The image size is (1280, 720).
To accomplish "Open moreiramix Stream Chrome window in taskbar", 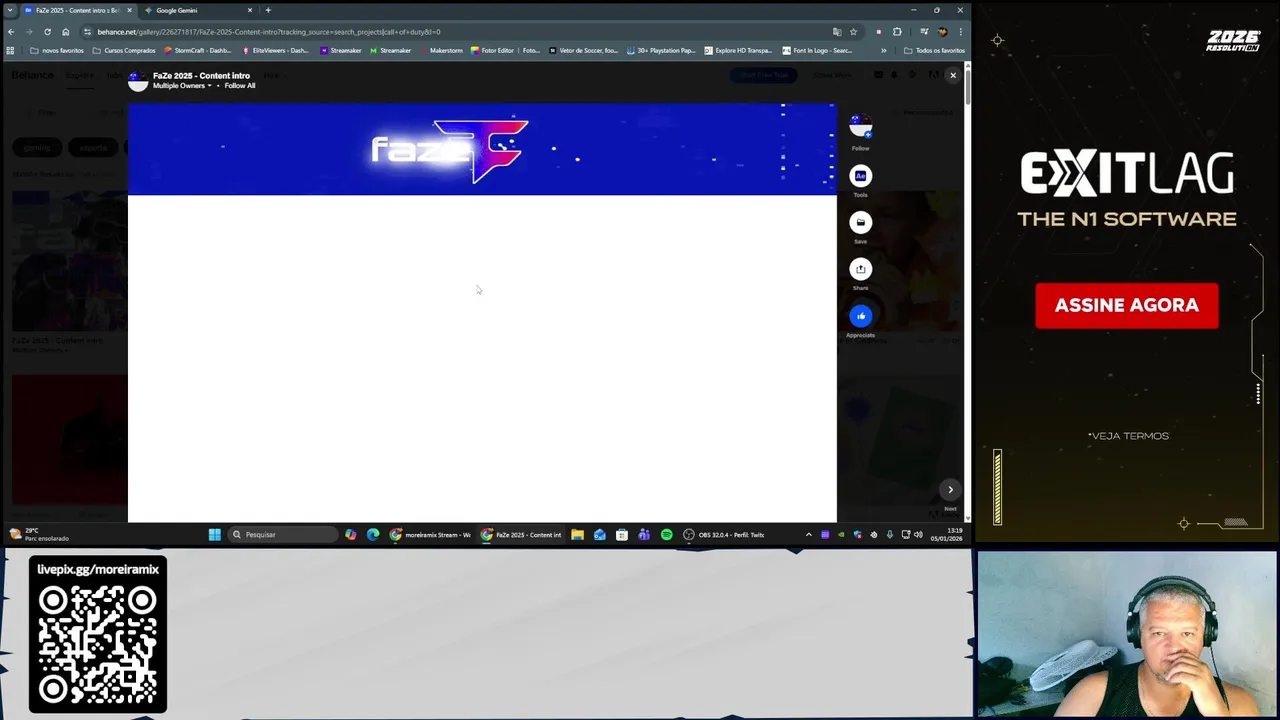I will click(x=430, y=535).
